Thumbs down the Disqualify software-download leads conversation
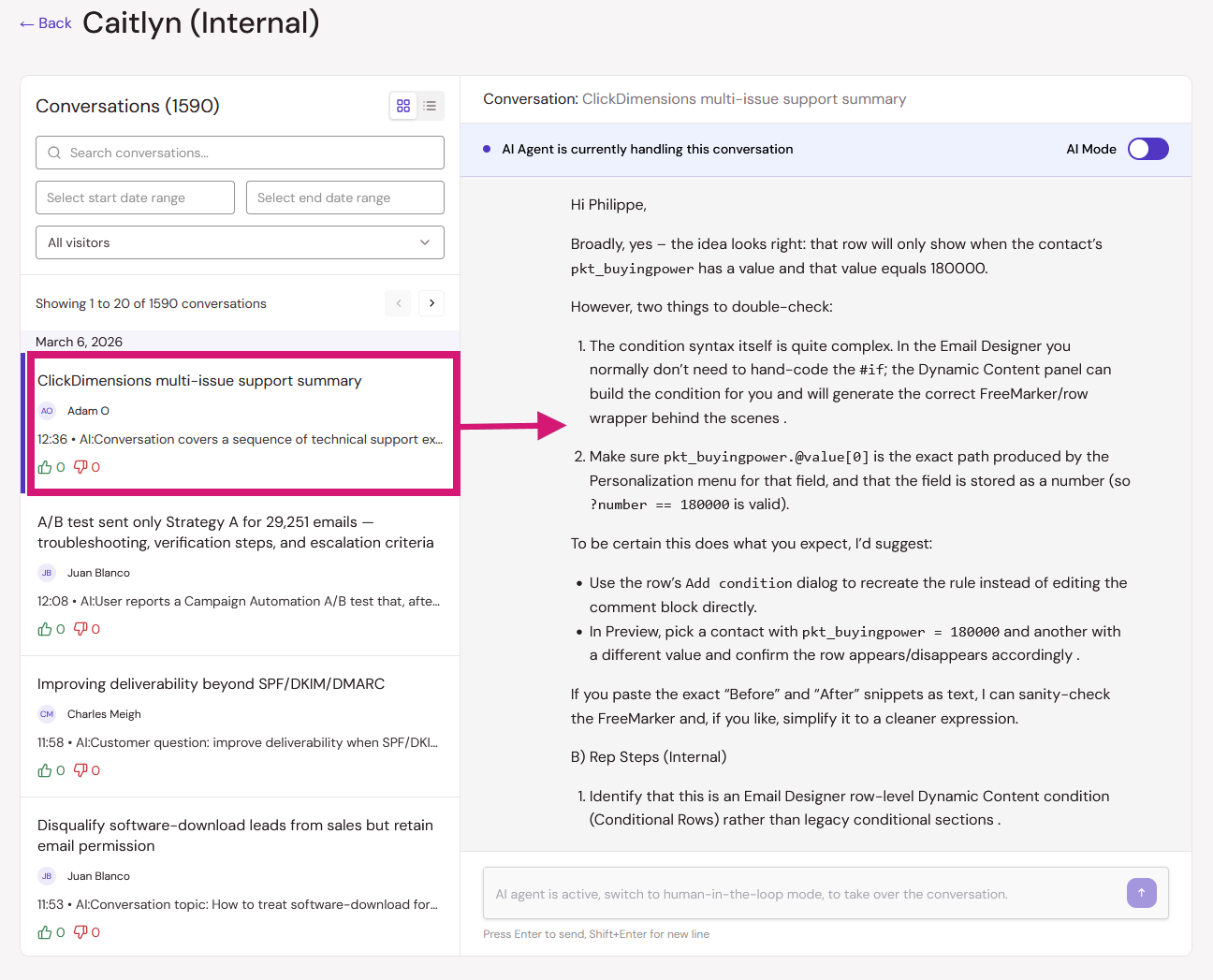The width and height of the screenshot is (1213, 980). pos(80,932)
